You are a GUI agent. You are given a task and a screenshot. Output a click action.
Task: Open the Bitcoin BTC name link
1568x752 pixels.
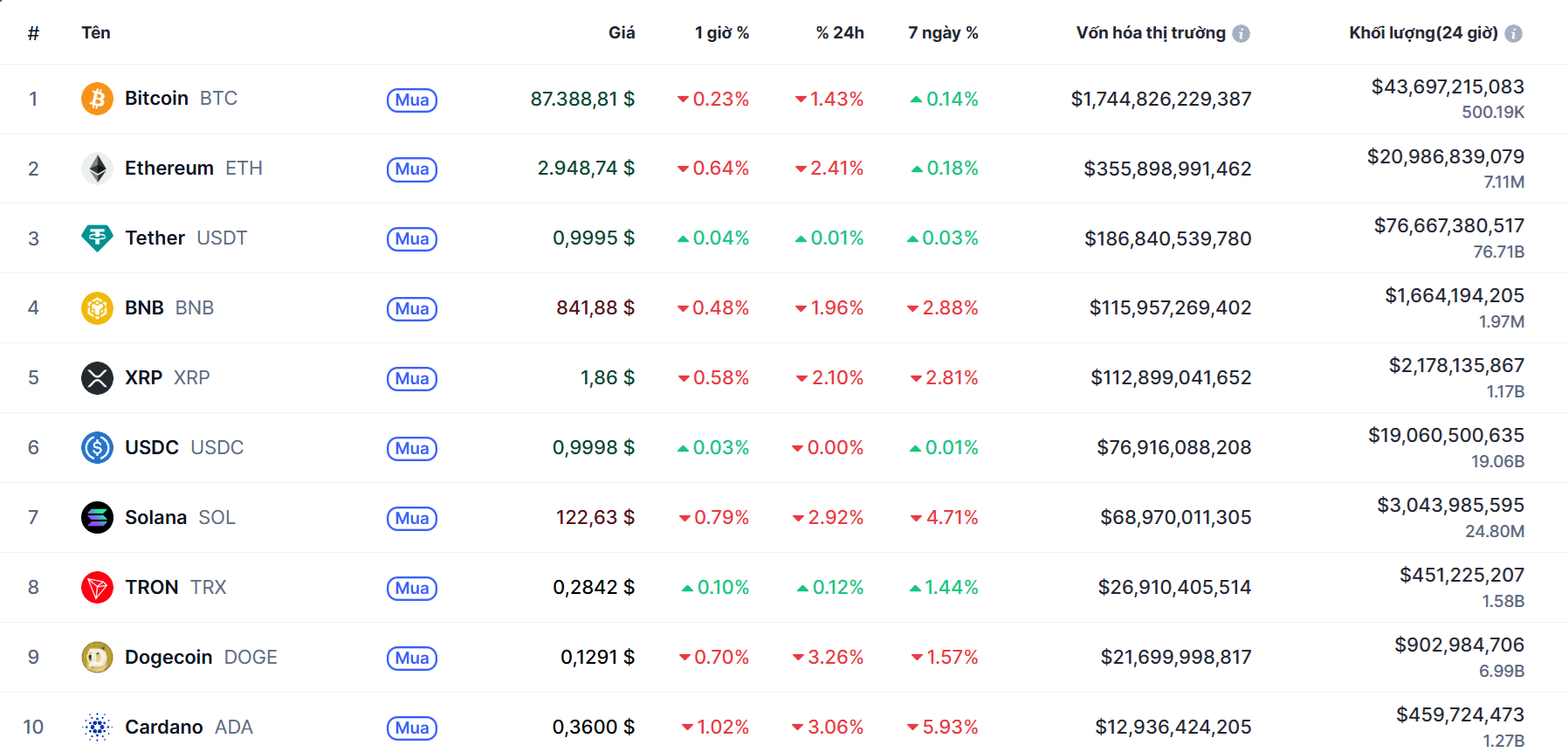[x=181, y=98]
